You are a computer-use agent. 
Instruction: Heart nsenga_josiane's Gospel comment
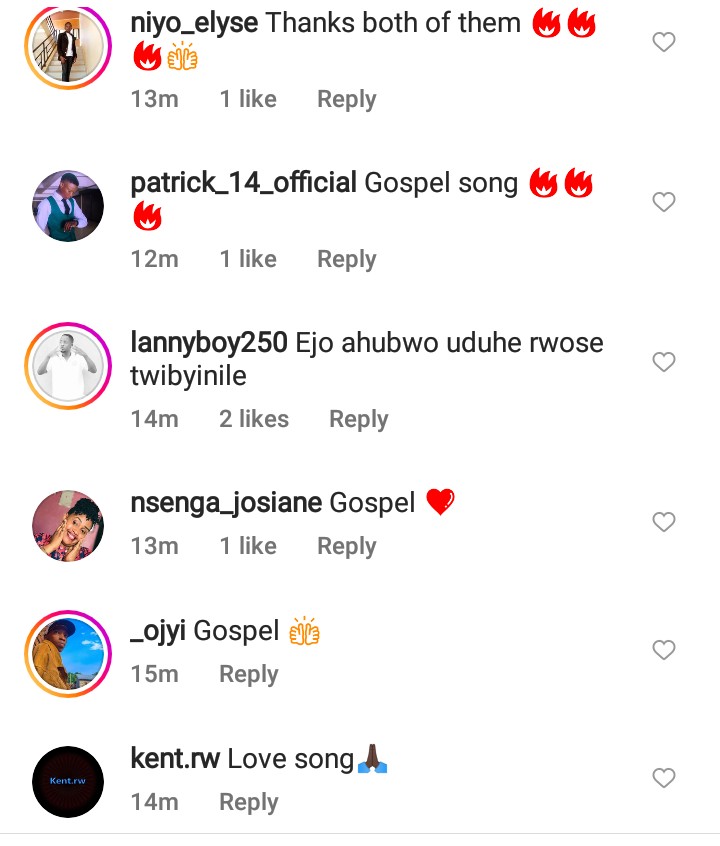tap(664, 522)
